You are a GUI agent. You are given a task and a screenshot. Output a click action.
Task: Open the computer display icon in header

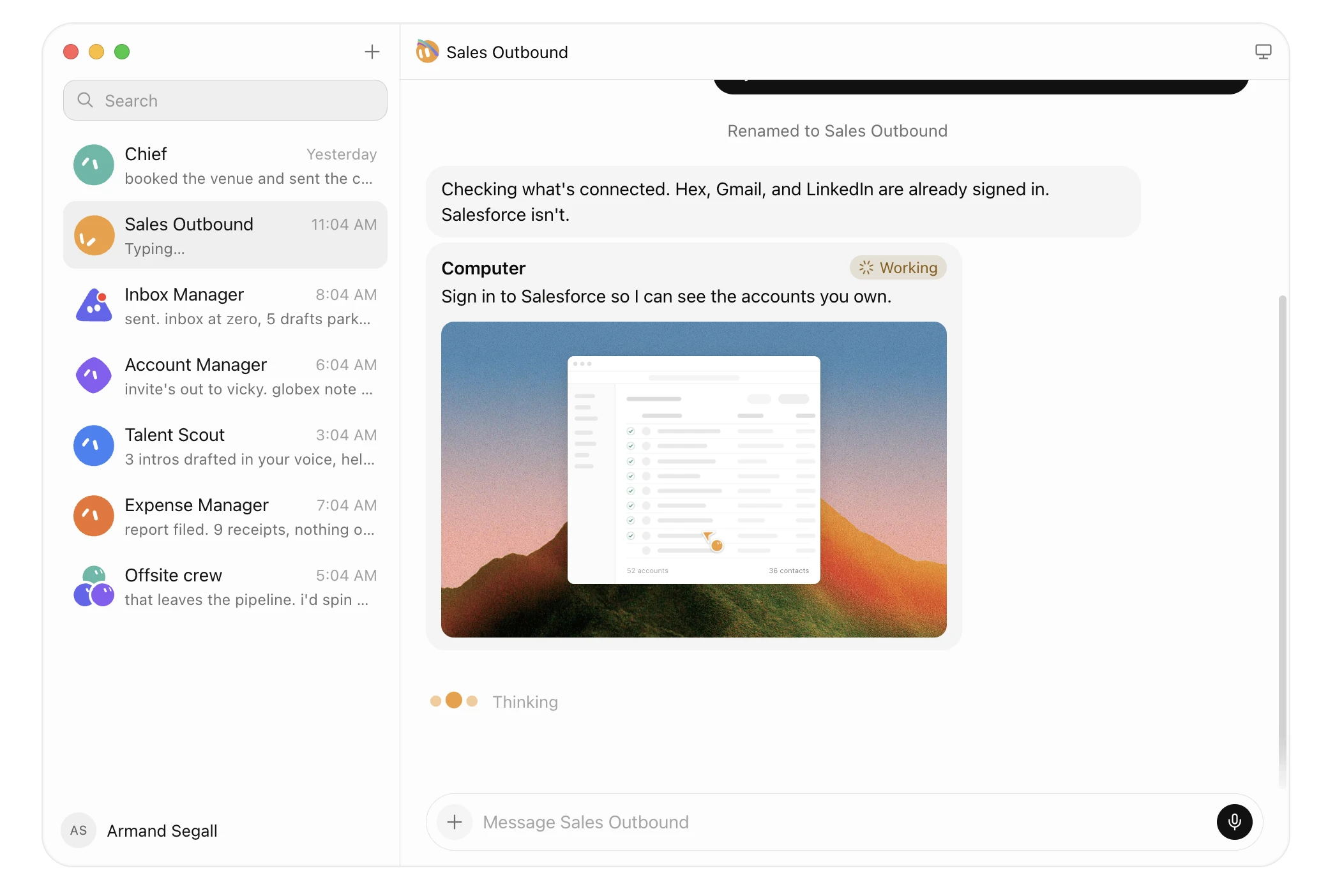tap(1263, 52)
